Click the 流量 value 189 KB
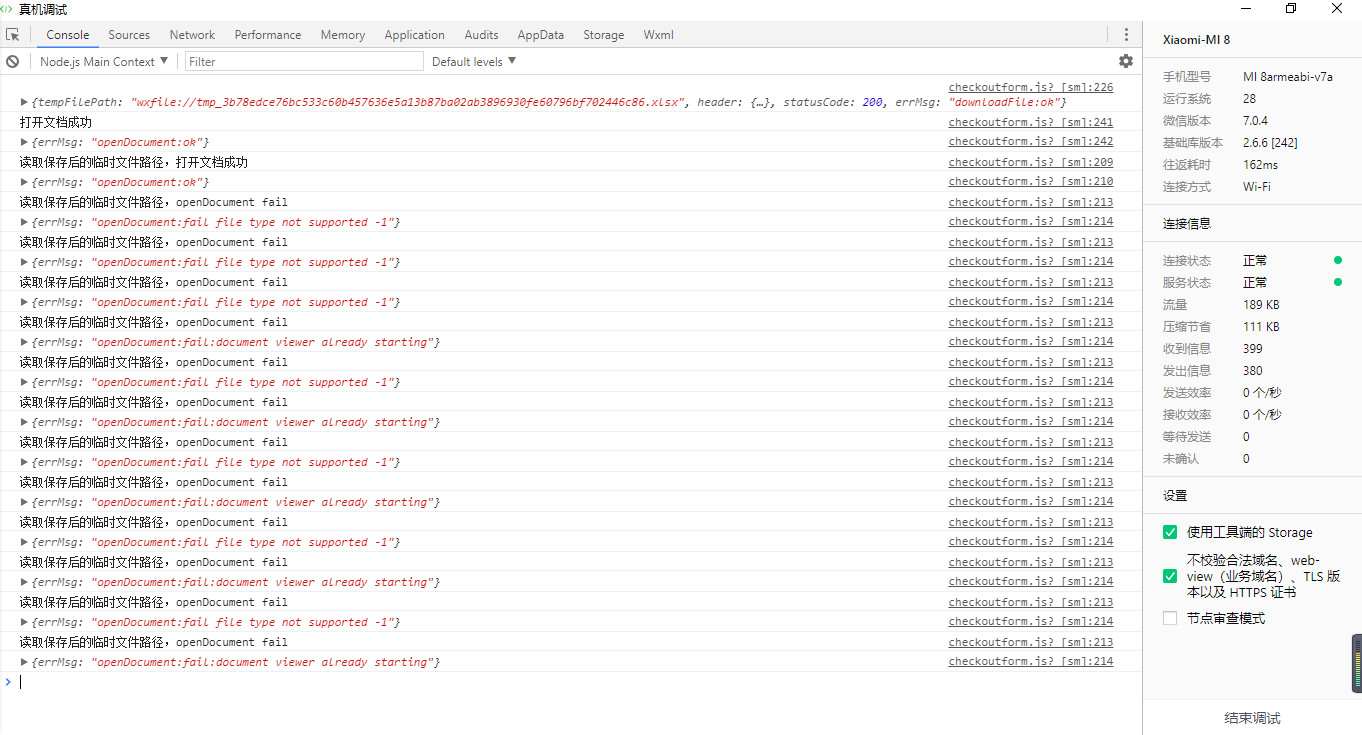Viewport: 1362px width, 735px height. coord(1261,304)
